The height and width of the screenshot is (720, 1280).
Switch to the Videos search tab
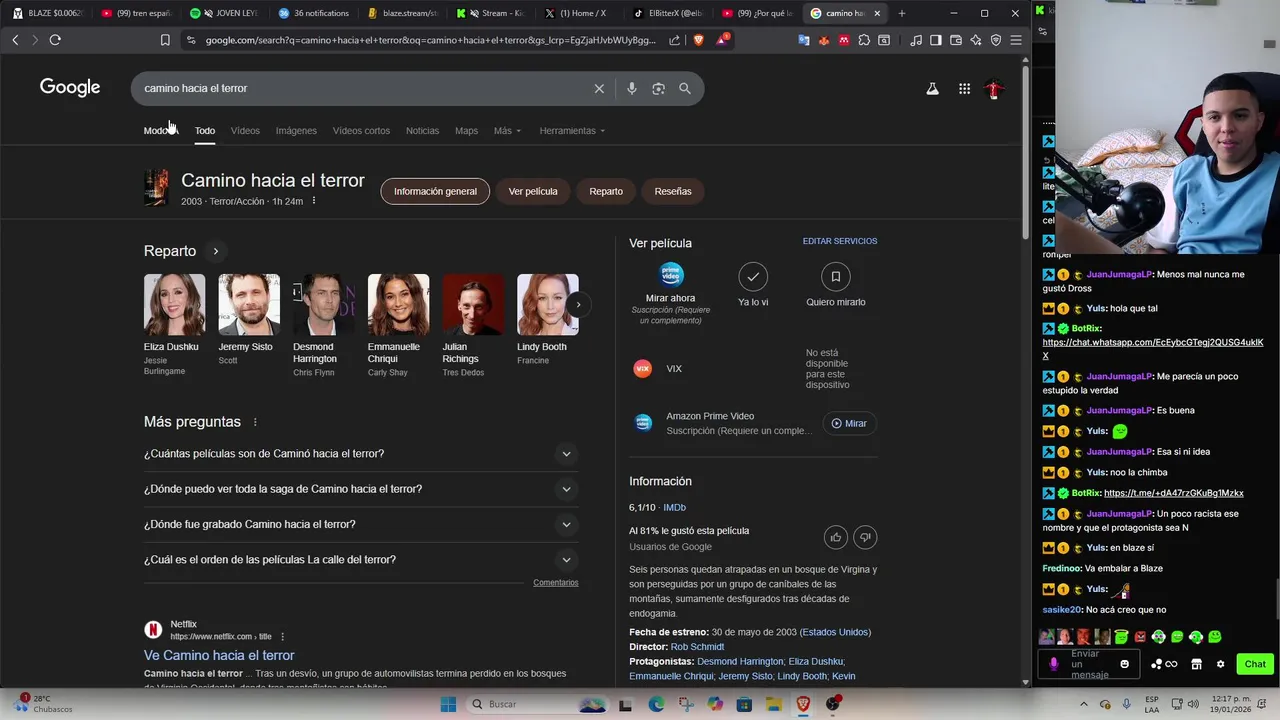pos(245,131)
